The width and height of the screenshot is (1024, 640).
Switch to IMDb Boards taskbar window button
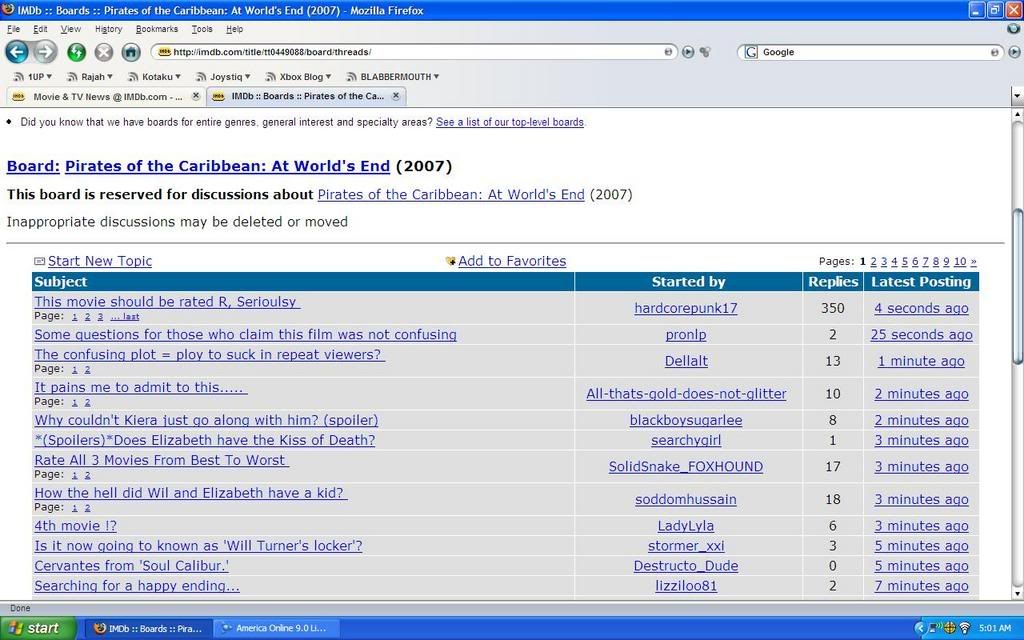click(x=149, y=628)
